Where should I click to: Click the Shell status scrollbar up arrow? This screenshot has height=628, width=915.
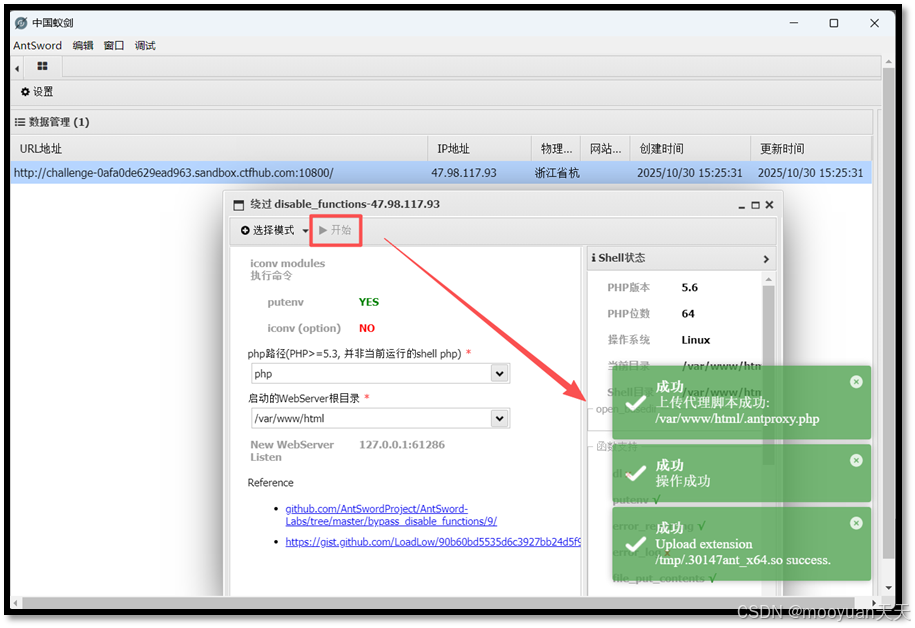pos(769,280)
